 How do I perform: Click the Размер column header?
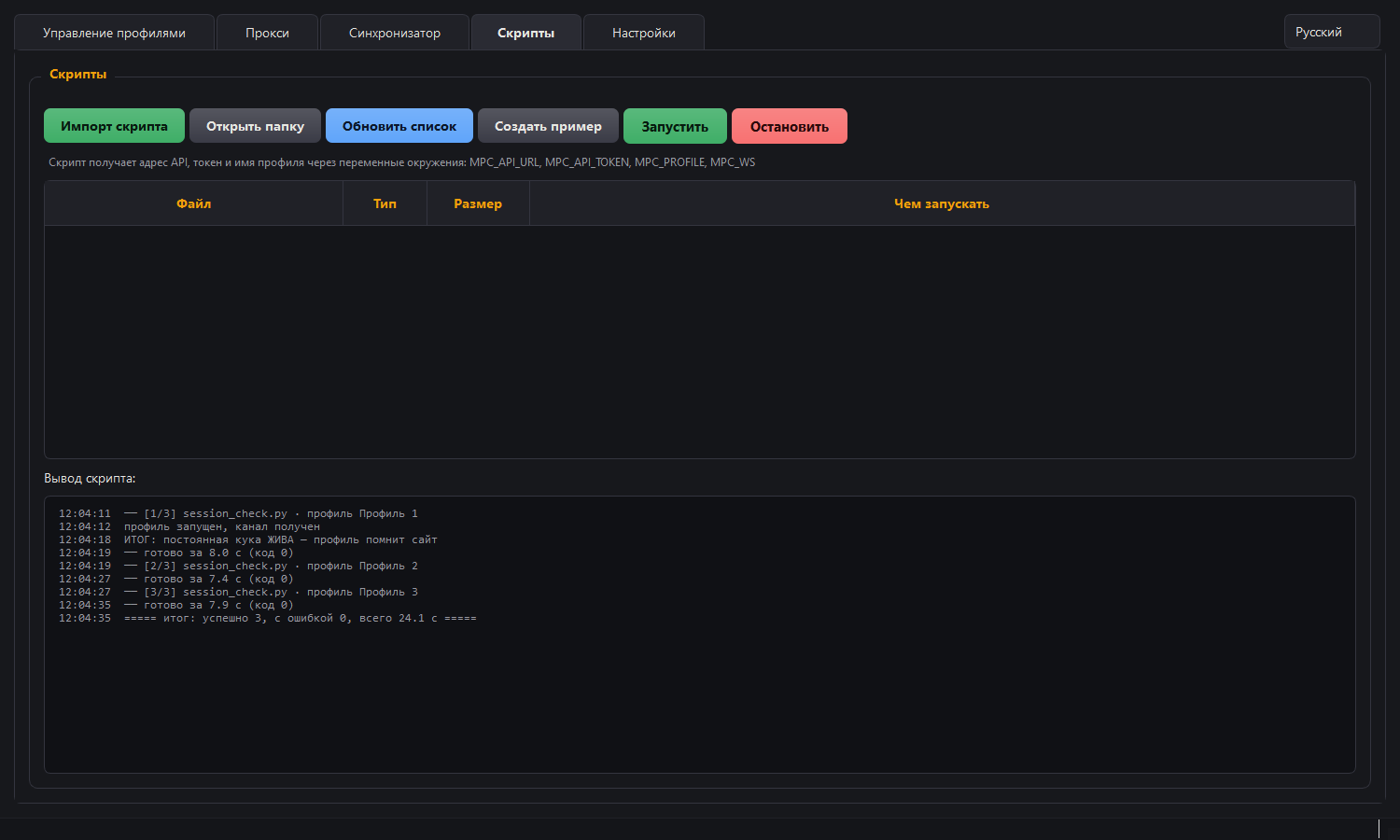[x=478, y=203]
